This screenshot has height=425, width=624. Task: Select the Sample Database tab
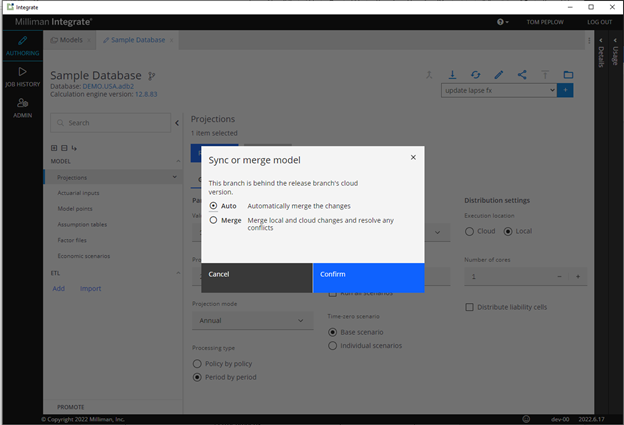click(x=139, y=40)
